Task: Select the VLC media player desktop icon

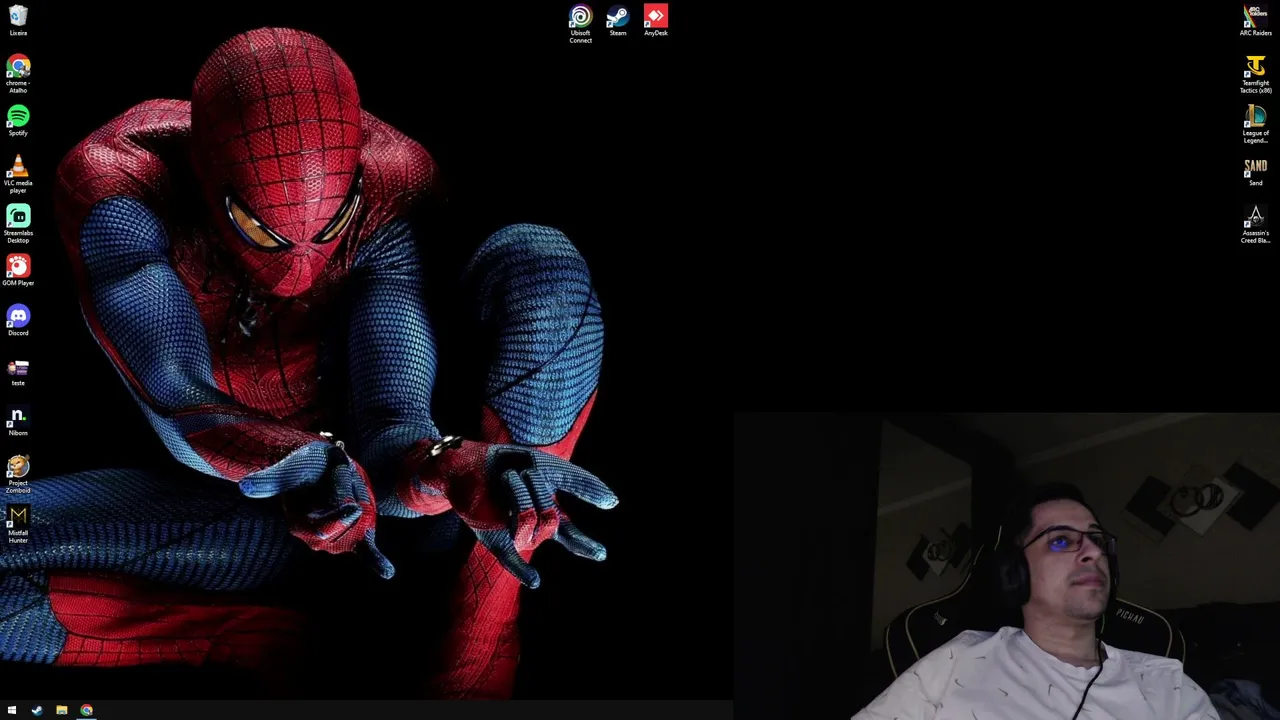Action: click(18, 174)
